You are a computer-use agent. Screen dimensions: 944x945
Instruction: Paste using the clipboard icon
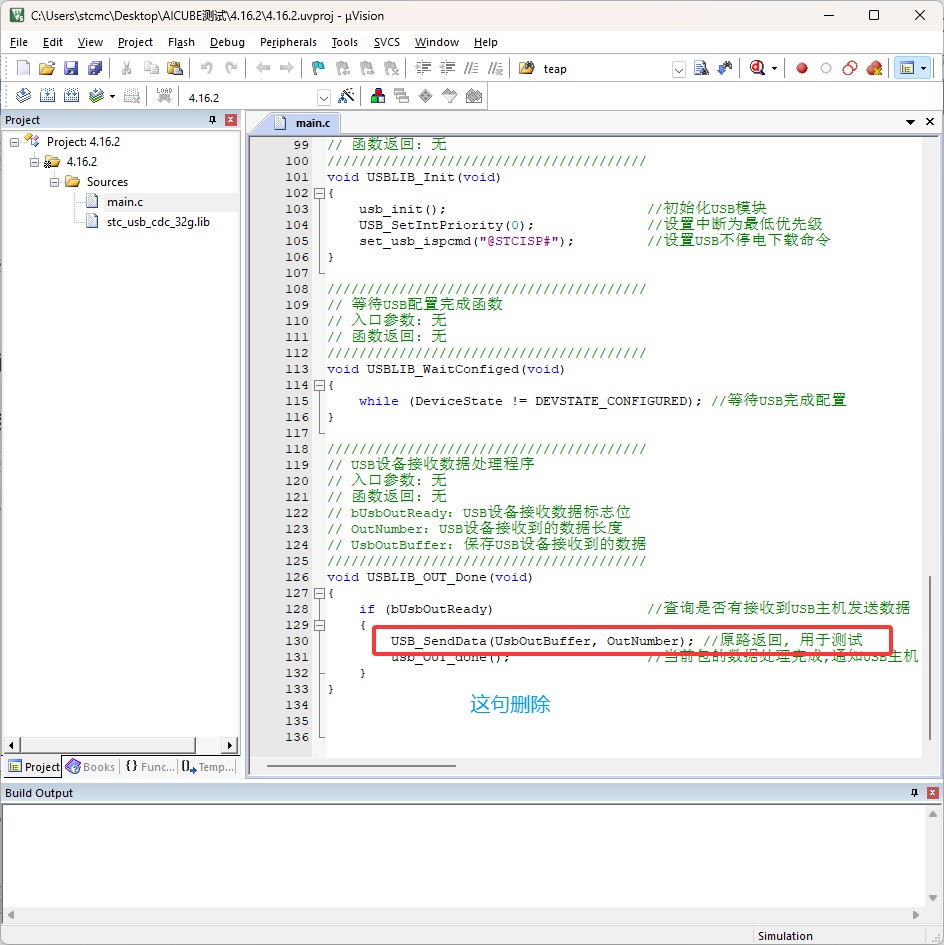175,68
